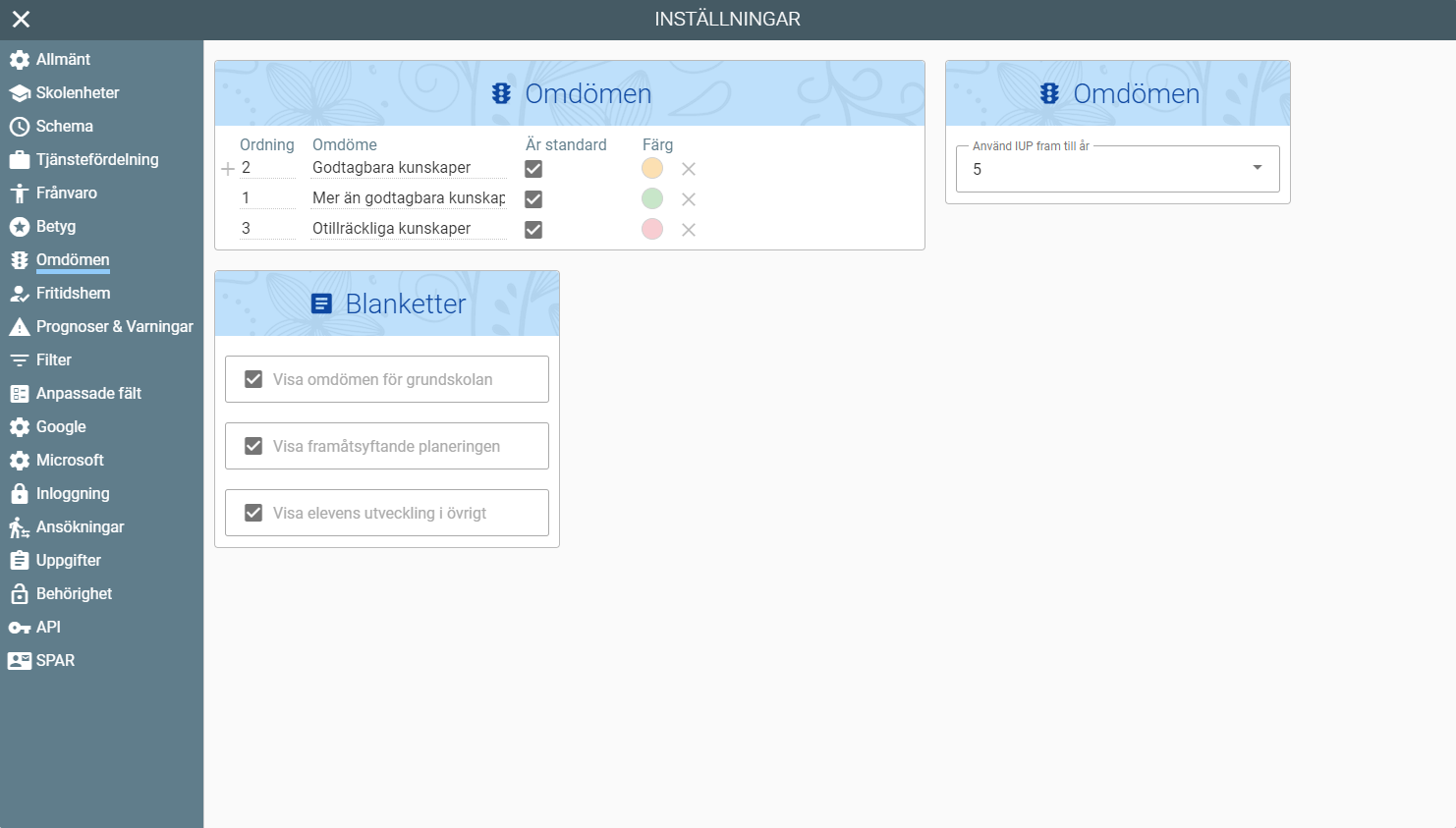Screen dimensions: 1456x828
Task: Click the clock icon next to Schema
Action: pos(19,127)
